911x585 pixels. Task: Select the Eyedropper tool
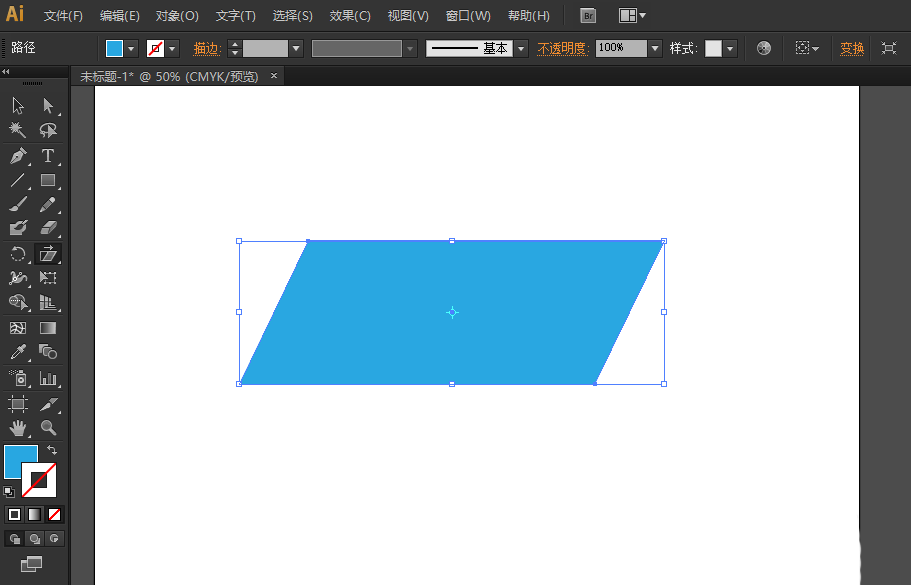(x=18, y=352)
